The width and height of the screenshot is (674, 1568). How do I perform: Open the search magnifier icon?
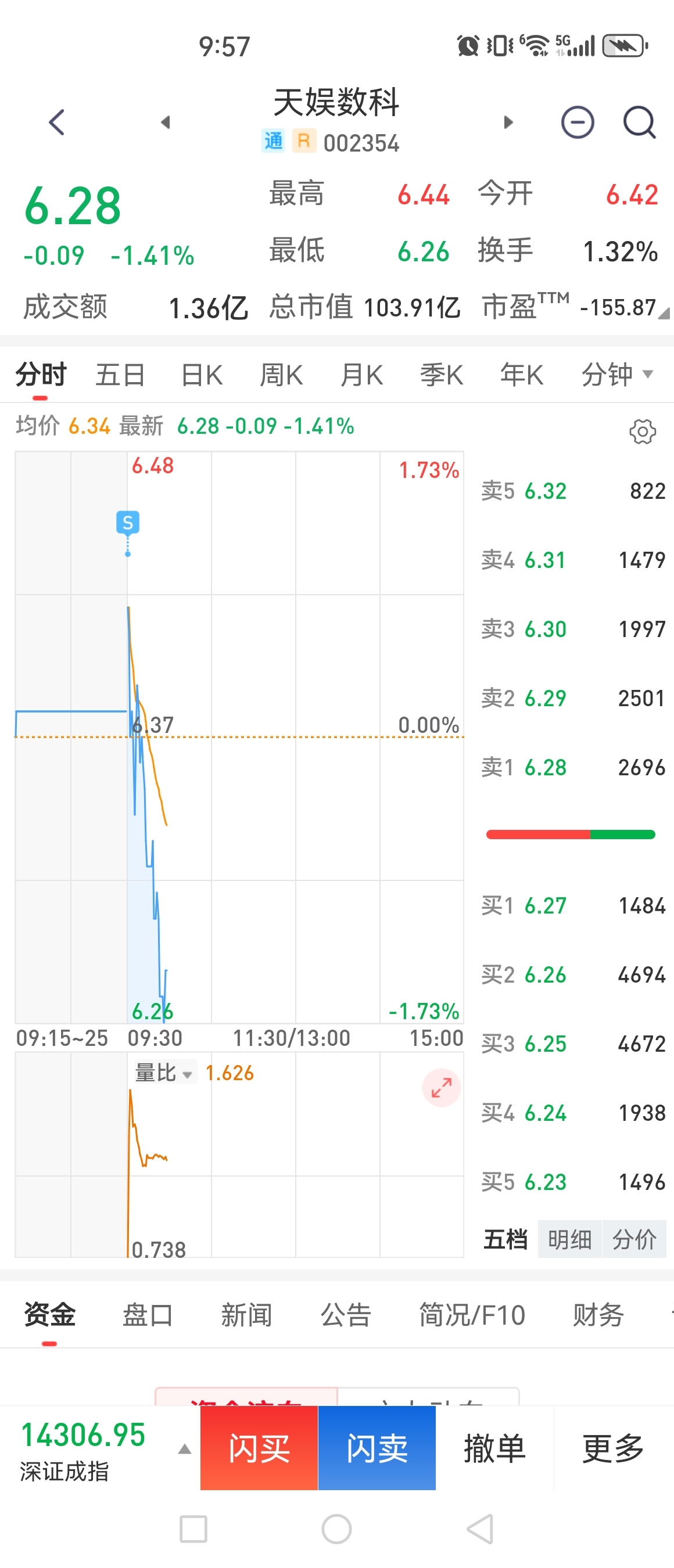tap(639, 123)
